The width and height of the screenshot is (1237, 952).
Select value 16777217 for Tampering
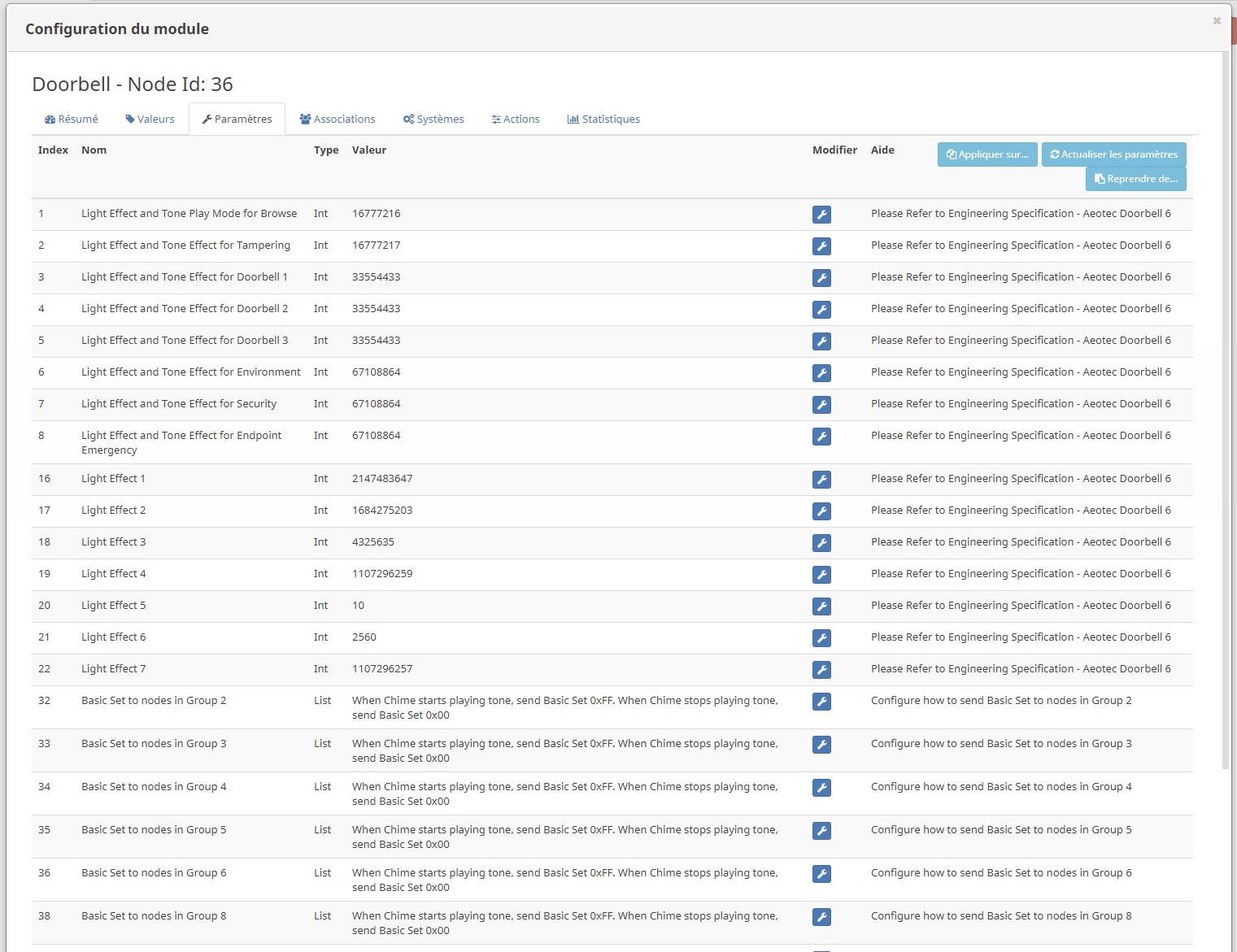coord(376,246)
